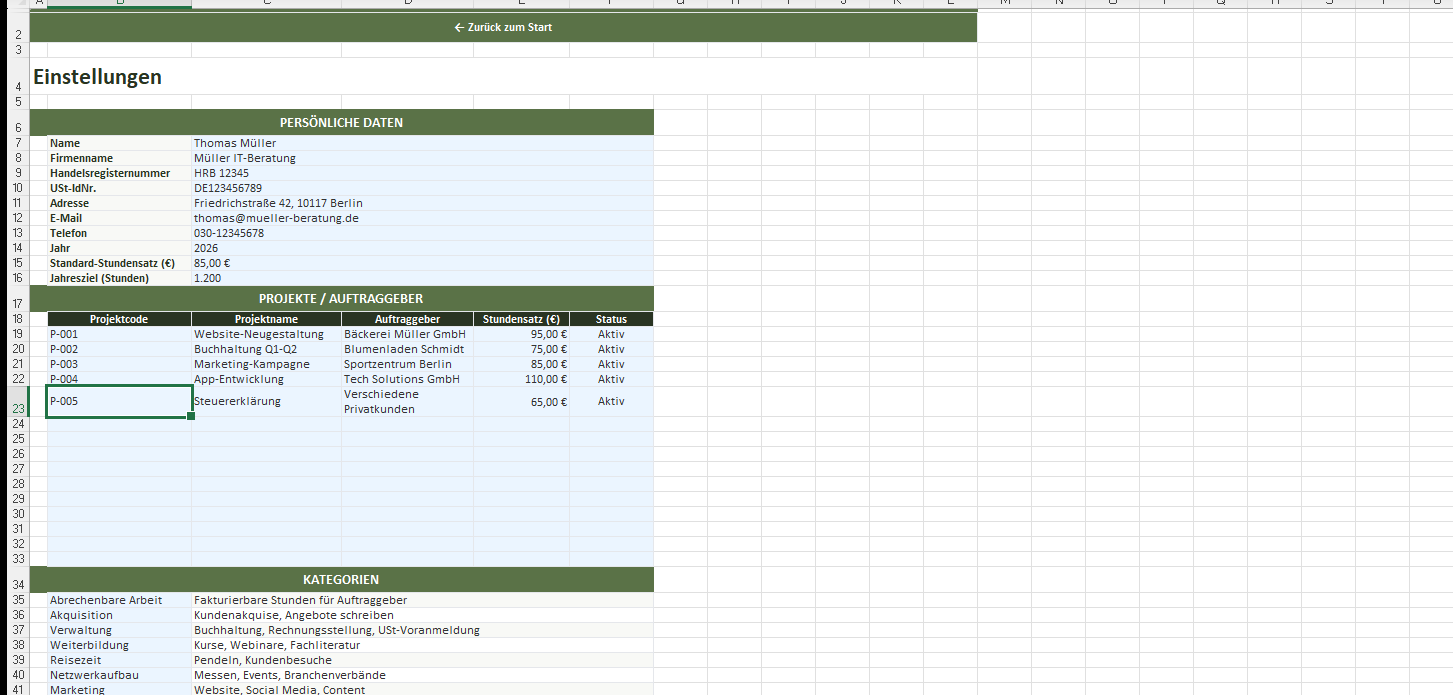1453x695 pixels.
Task: Click the Zurück zum Start link
Action: (x=503, y=27)
